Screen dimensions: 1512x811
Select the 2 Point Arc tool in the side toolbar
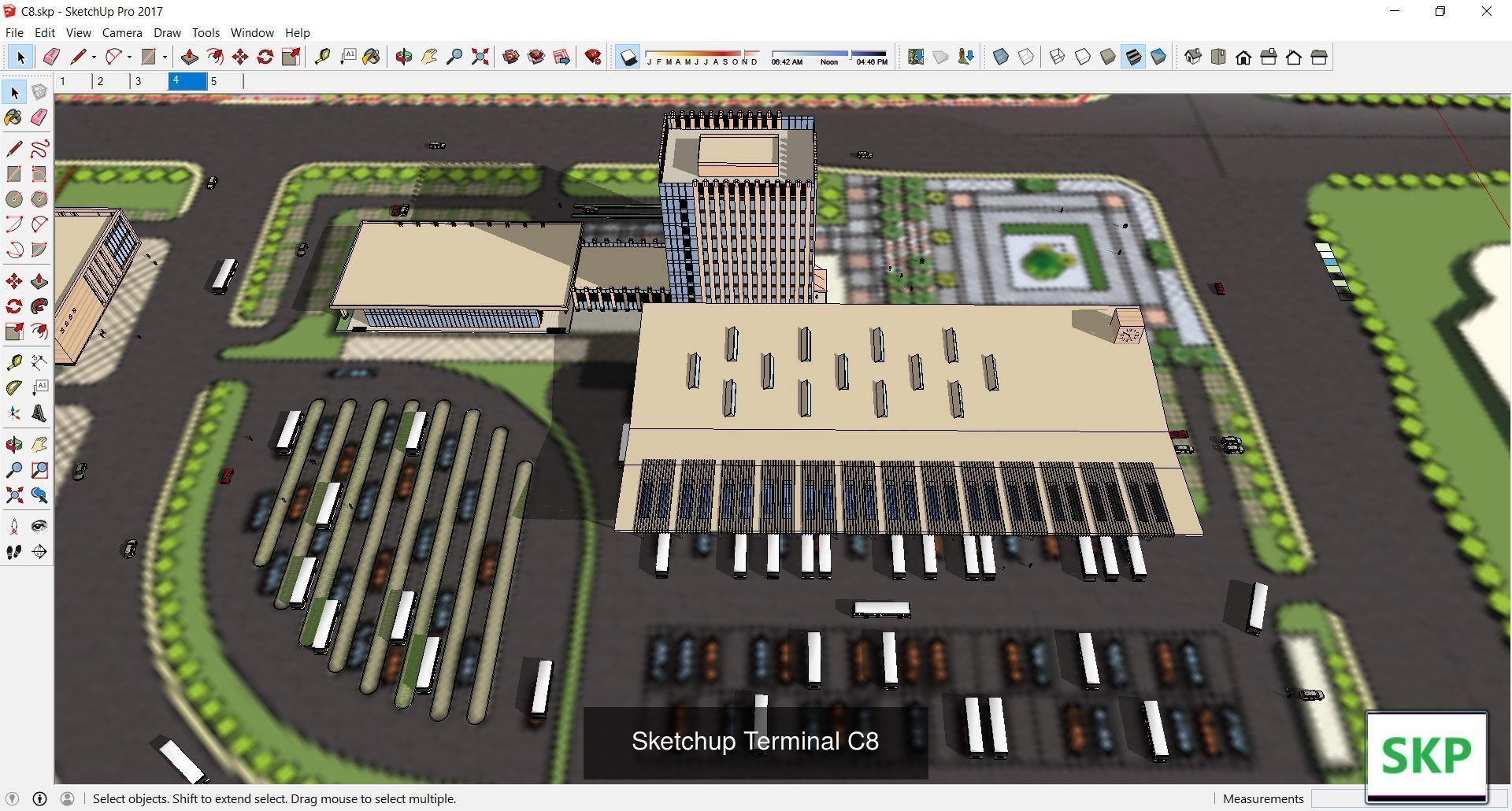[x=39, y=224]
